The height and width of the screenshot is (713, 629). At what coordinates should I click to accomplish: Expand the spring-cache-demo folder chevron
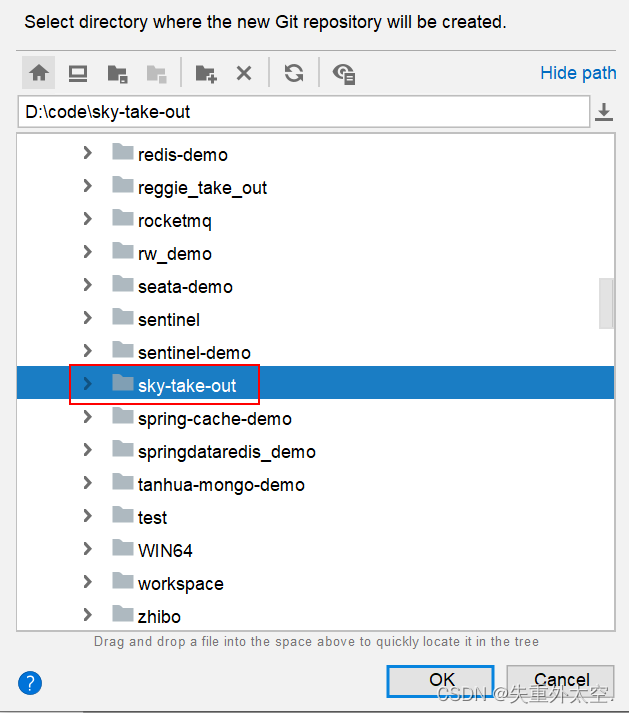(x=88, y=417)
